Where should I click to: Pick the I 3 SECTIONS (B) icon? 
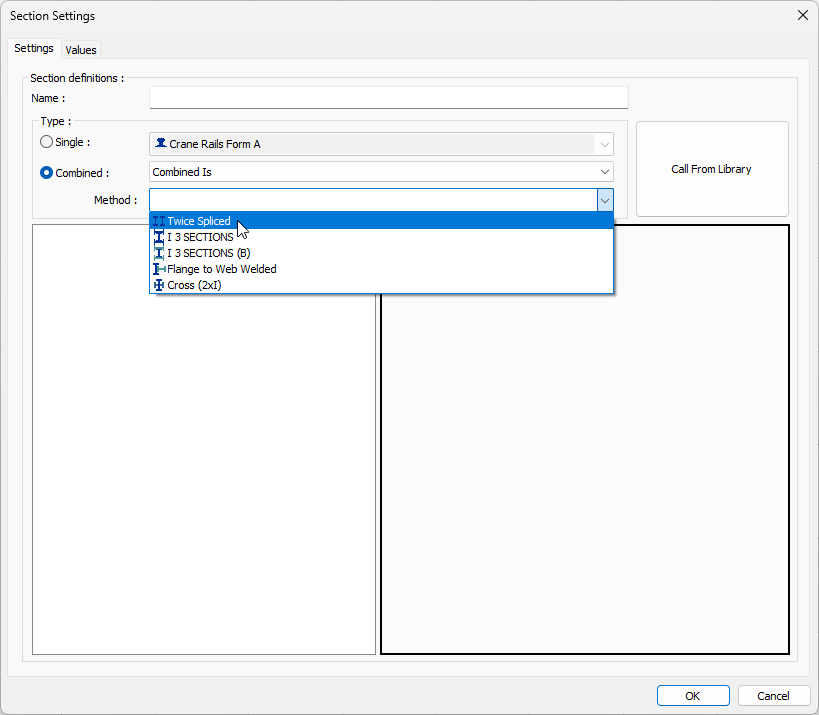(x=159, y=253)
